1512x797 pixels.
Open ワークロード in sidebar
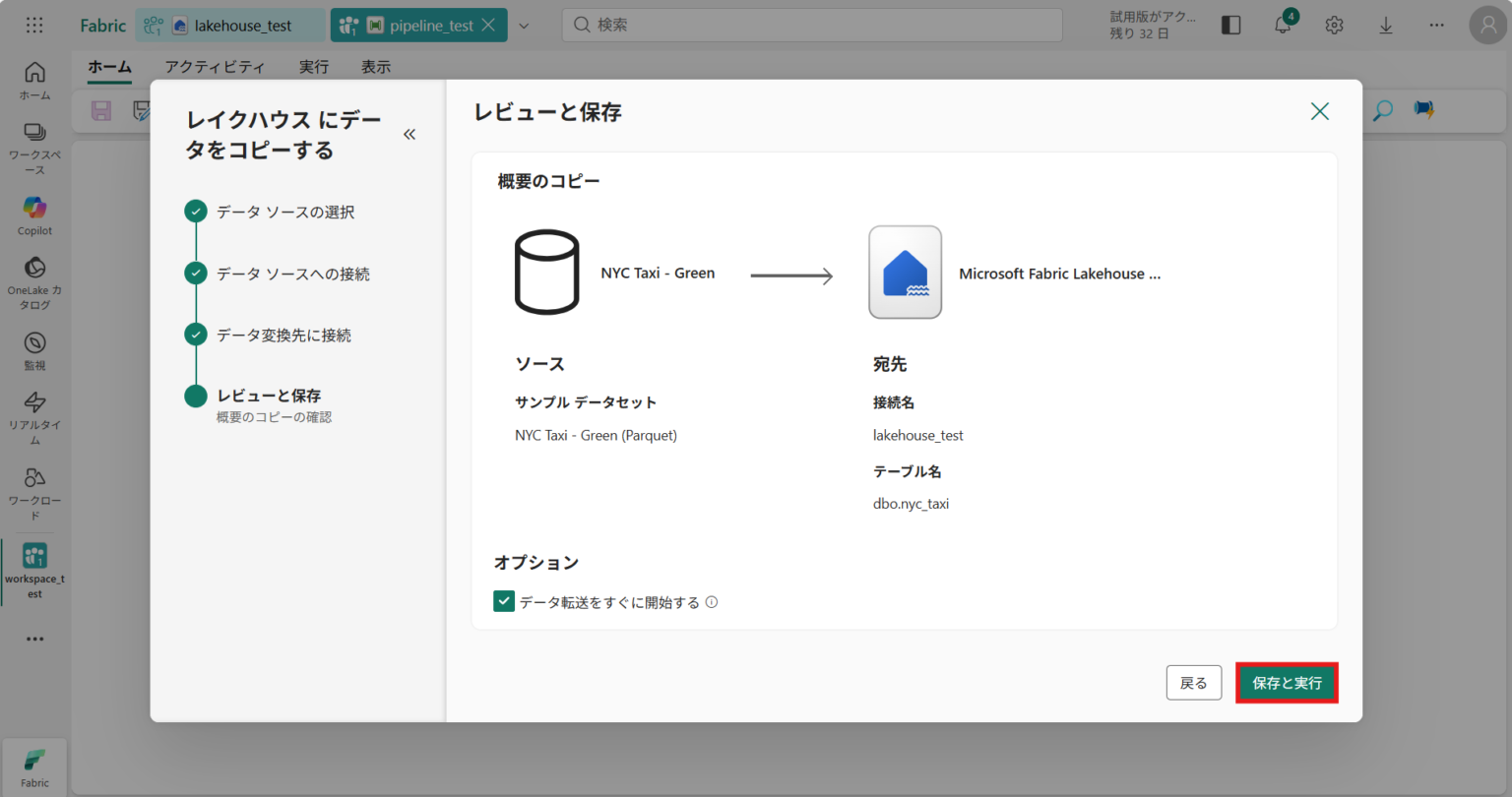[x=34, y=493]
